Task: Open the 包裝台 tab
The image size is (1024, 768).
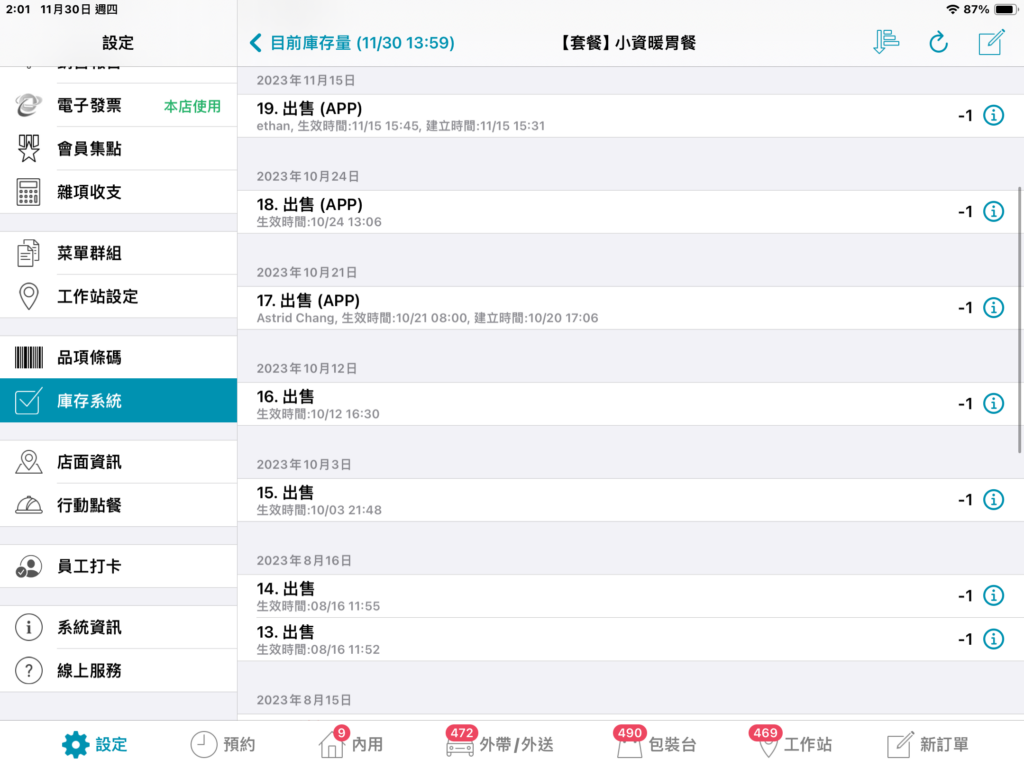Action: point(656,744)
